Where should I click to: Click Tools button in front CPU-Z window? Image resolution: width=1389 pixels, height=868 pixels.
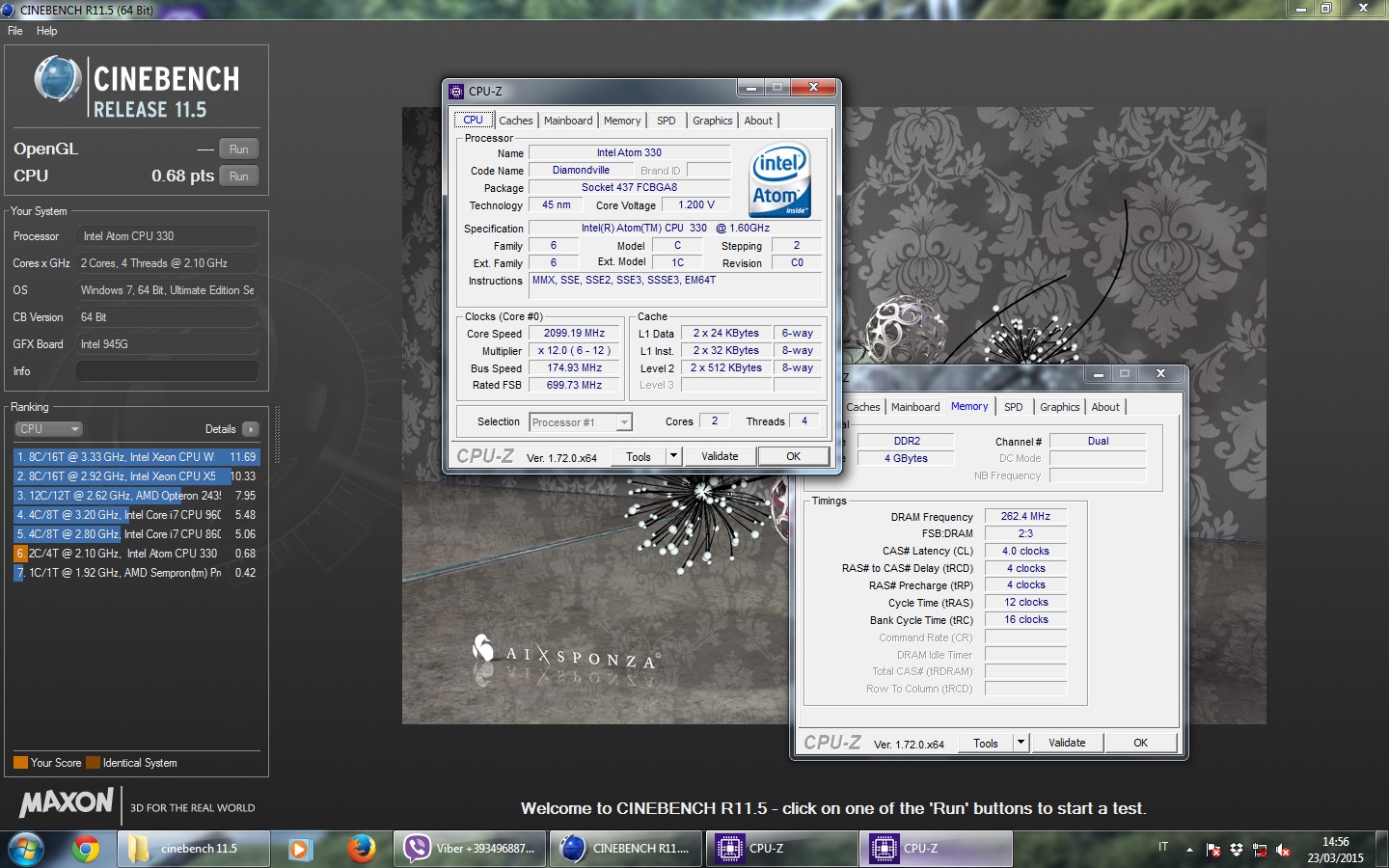click(639, 457)
